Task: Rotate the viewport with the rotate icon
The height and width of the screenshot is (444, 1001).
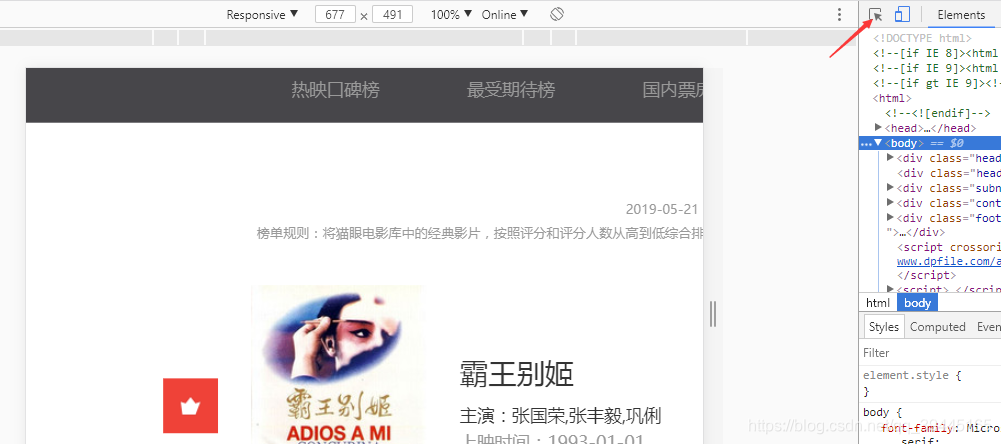Action: click(x=557, y=14)
